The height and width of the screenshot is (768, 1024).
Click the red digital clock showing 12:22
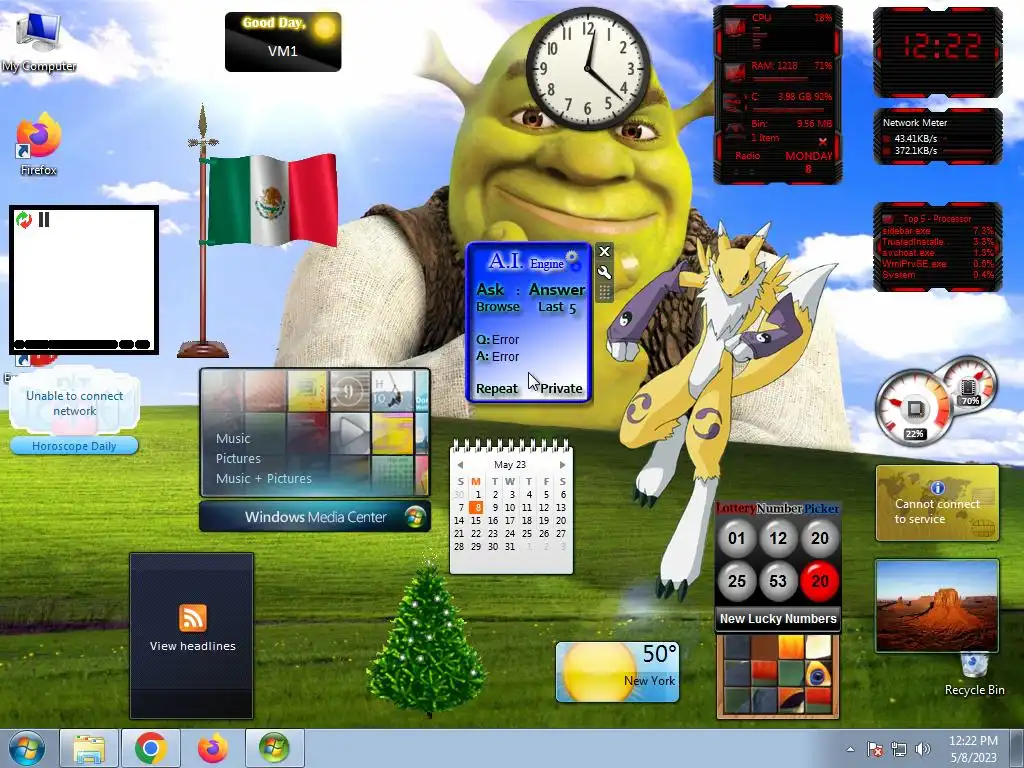pyautogui.click(x=938, y=52)
